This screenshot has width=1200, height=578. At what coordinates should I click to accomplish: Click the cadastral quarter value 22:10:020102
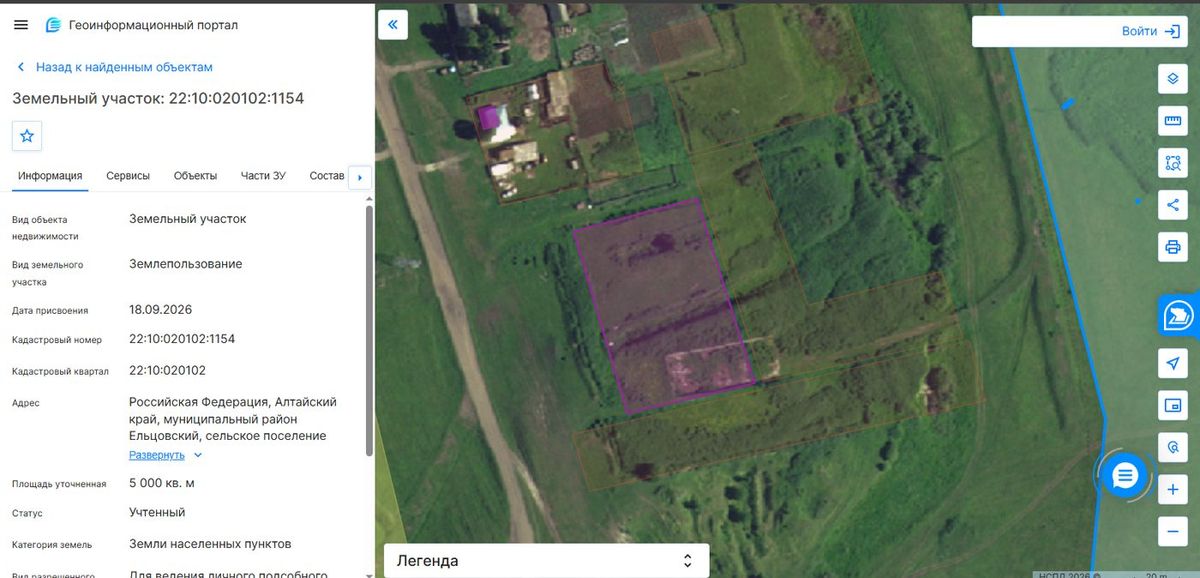167,370
